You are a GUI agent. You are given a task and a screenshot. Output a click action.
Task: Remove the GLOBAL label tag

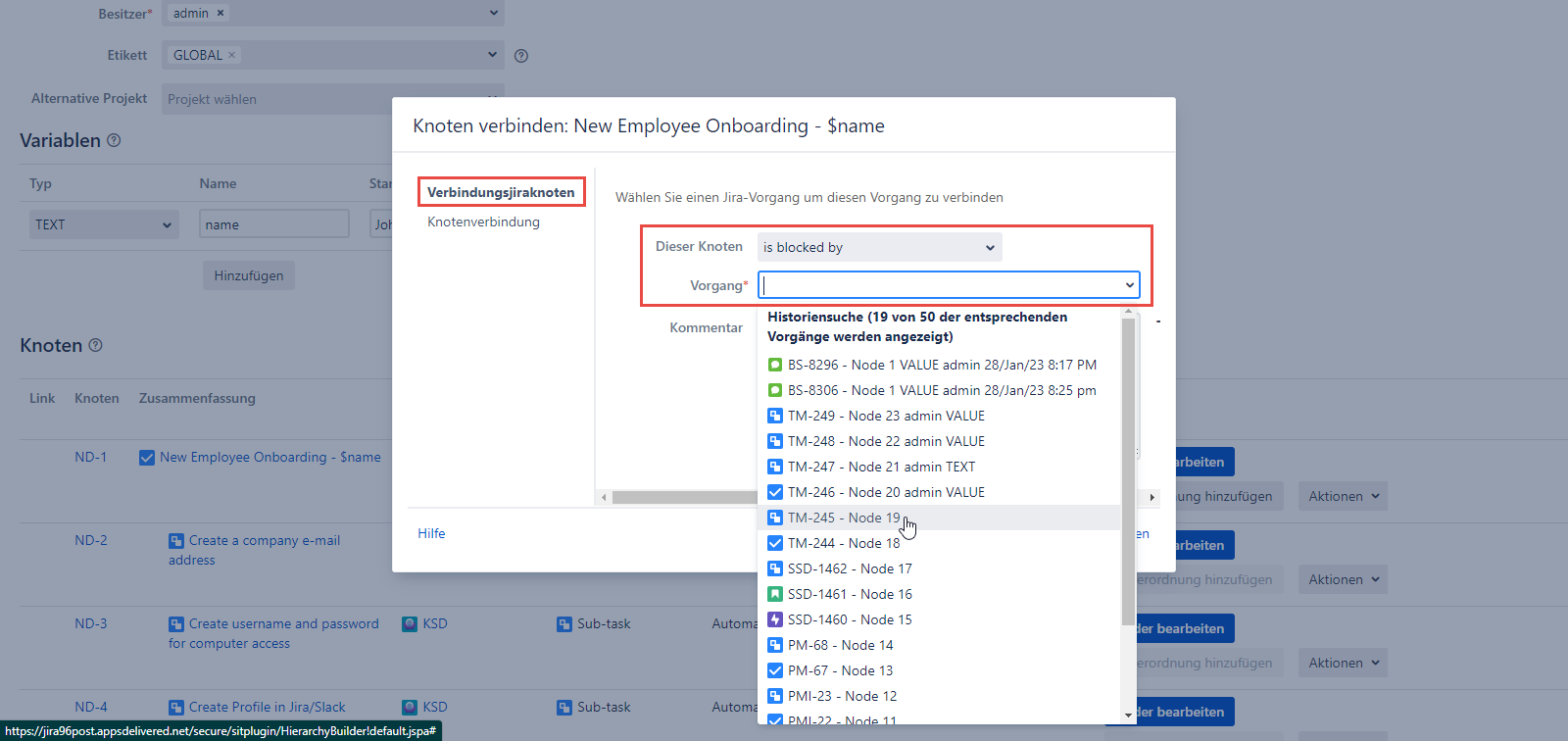(232, 55)
